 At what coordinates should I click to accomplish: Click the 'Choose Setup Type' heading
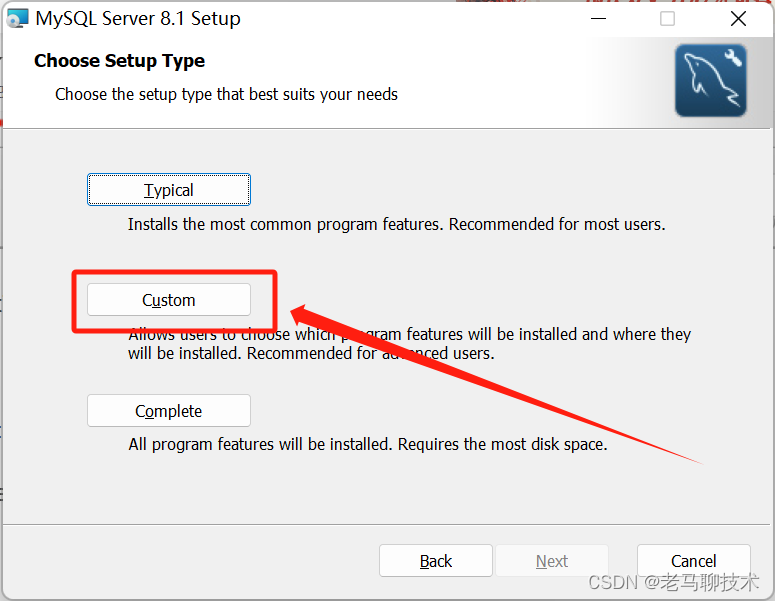(x=119, y=61)
